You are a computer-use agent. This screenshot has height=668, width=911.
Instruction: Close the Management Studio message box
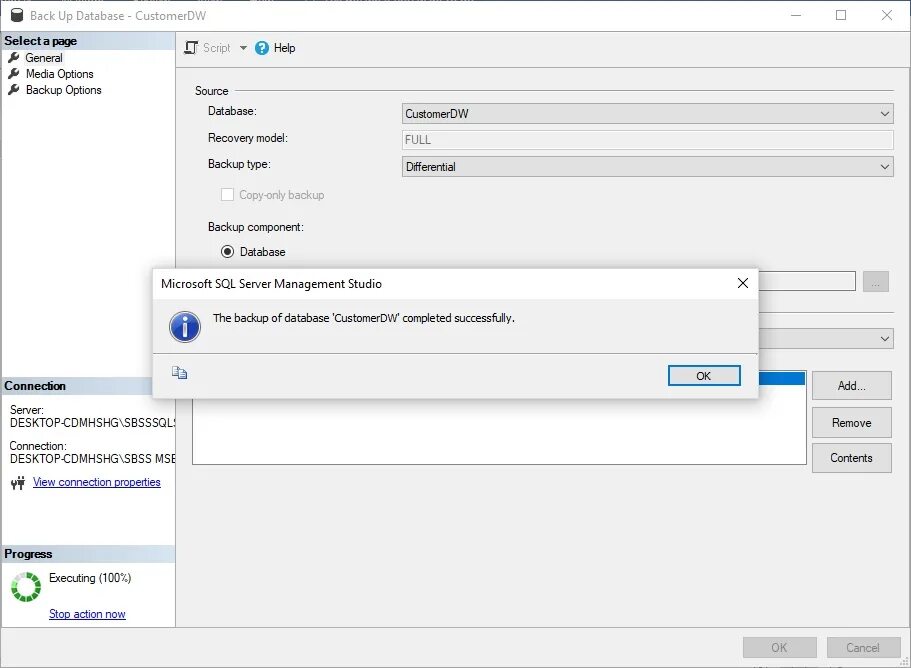pos(743,283)
